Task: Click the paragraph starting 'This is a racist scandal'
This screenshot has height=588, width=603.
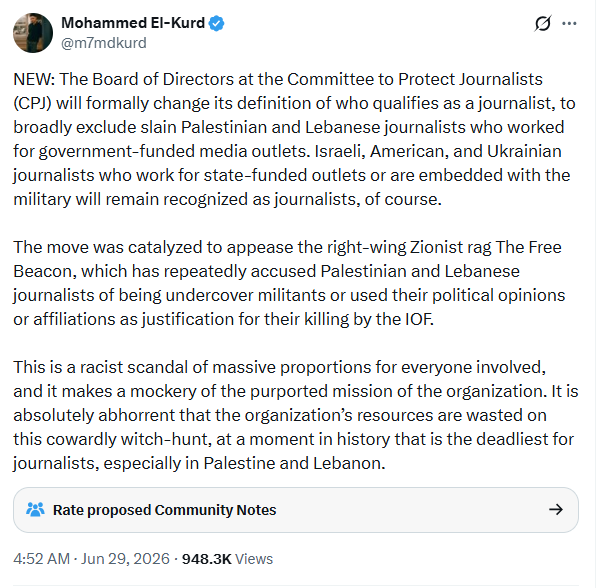Action: [x=295, y=415]
